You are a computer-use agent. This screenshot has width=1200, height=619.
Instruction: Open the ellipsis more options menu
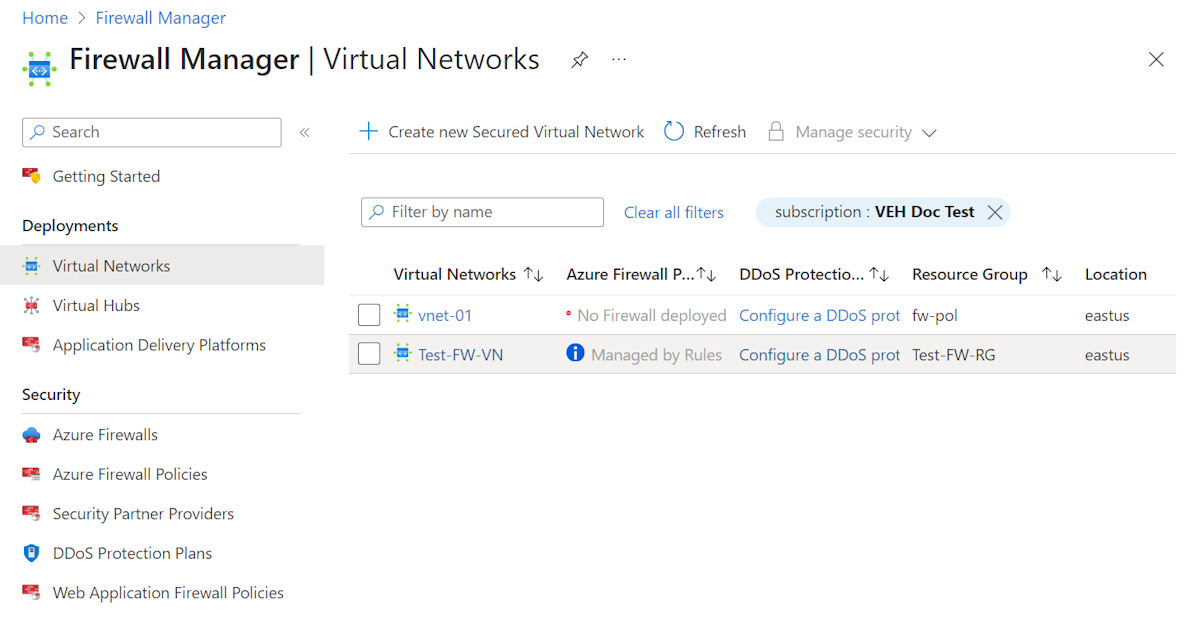click(619, 60)
